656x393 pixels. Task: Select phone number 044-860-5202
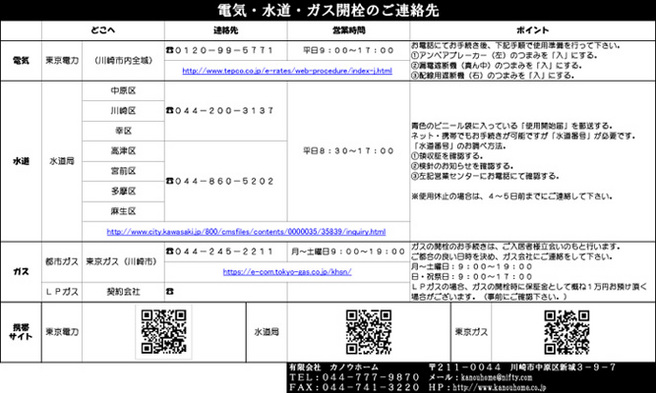pos(224,181)
